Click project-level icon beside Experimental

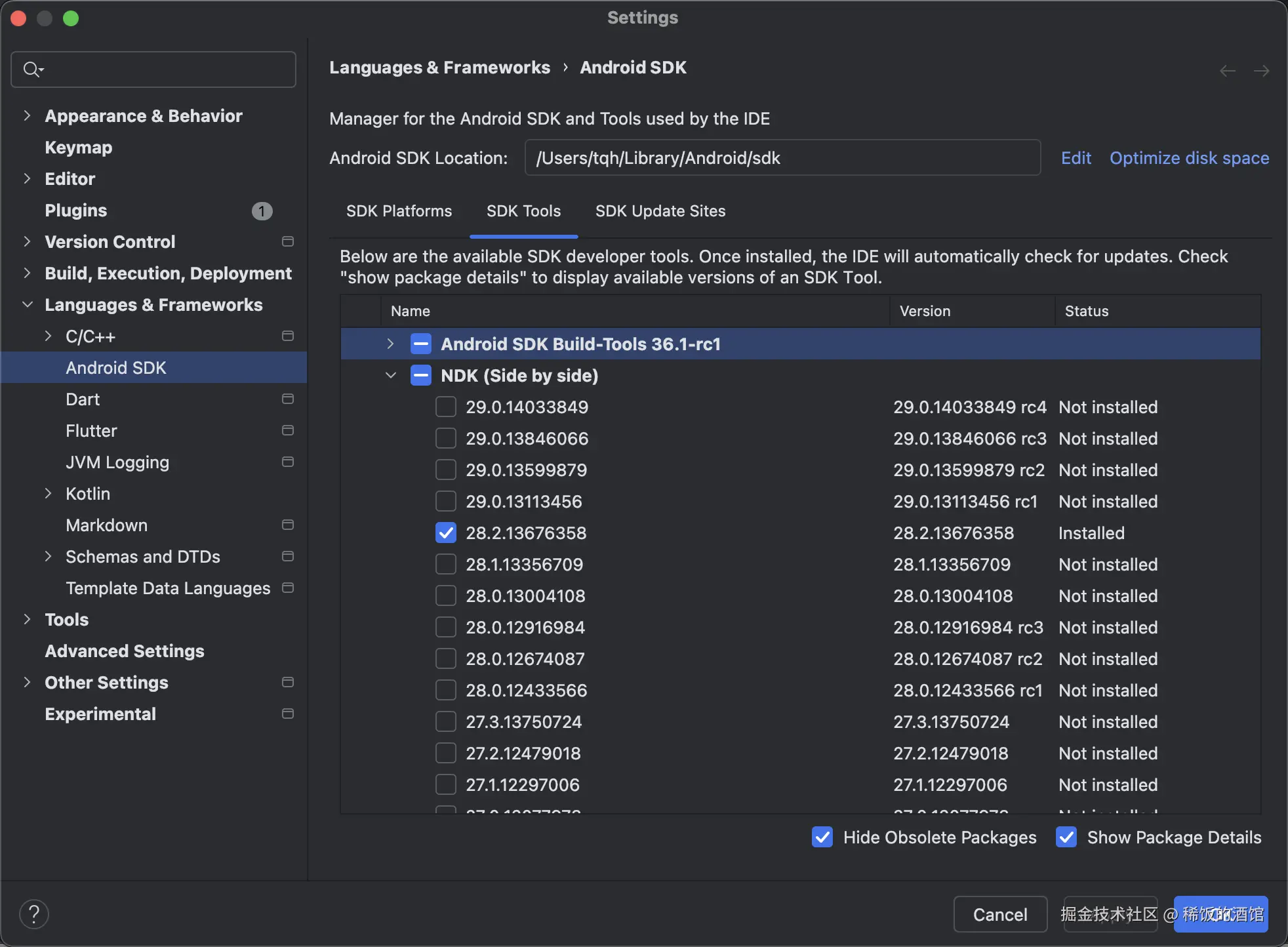(287, 714)
